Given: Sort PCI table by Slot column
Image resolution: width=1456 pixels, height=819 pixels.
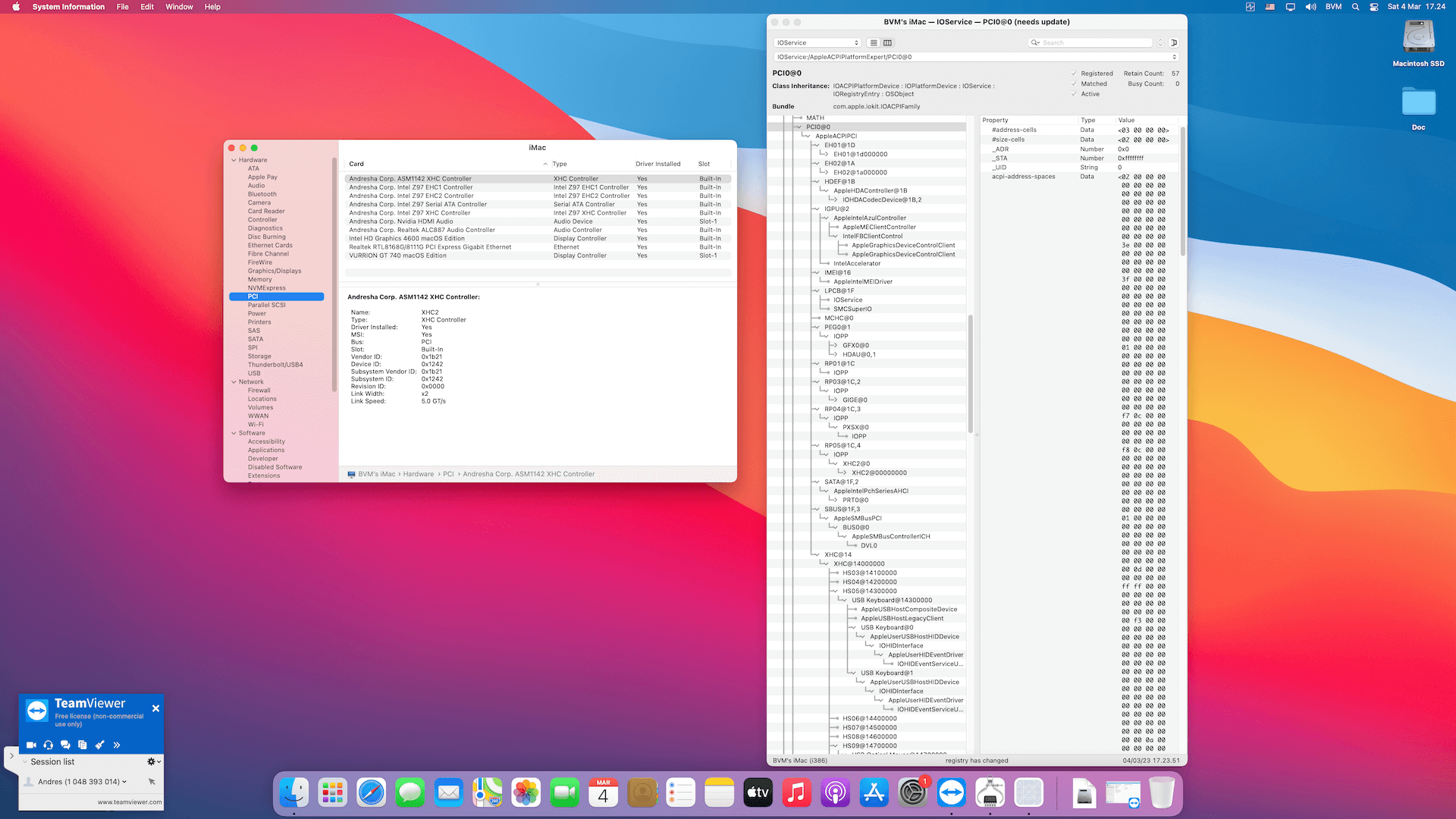Looking at the screenshot, I should (713, 164).
